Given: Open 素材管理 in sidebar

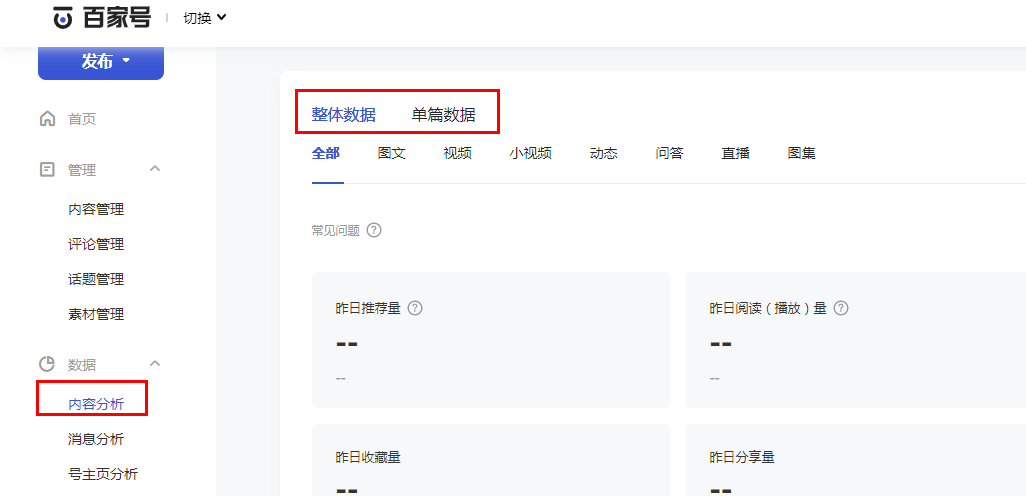Looking at the screenshot, I should point(96,315).
